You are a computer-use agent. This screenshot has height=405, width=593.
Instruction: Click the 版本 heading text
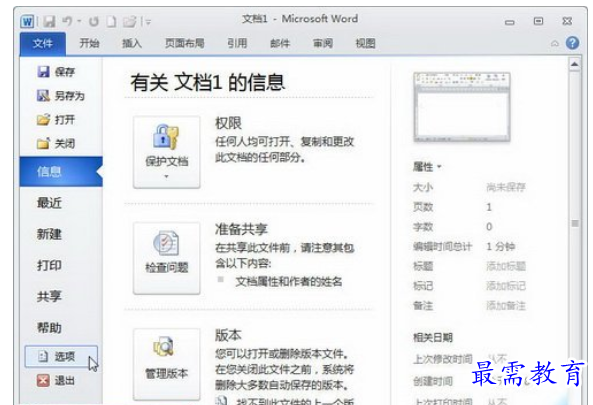(228, 335)
